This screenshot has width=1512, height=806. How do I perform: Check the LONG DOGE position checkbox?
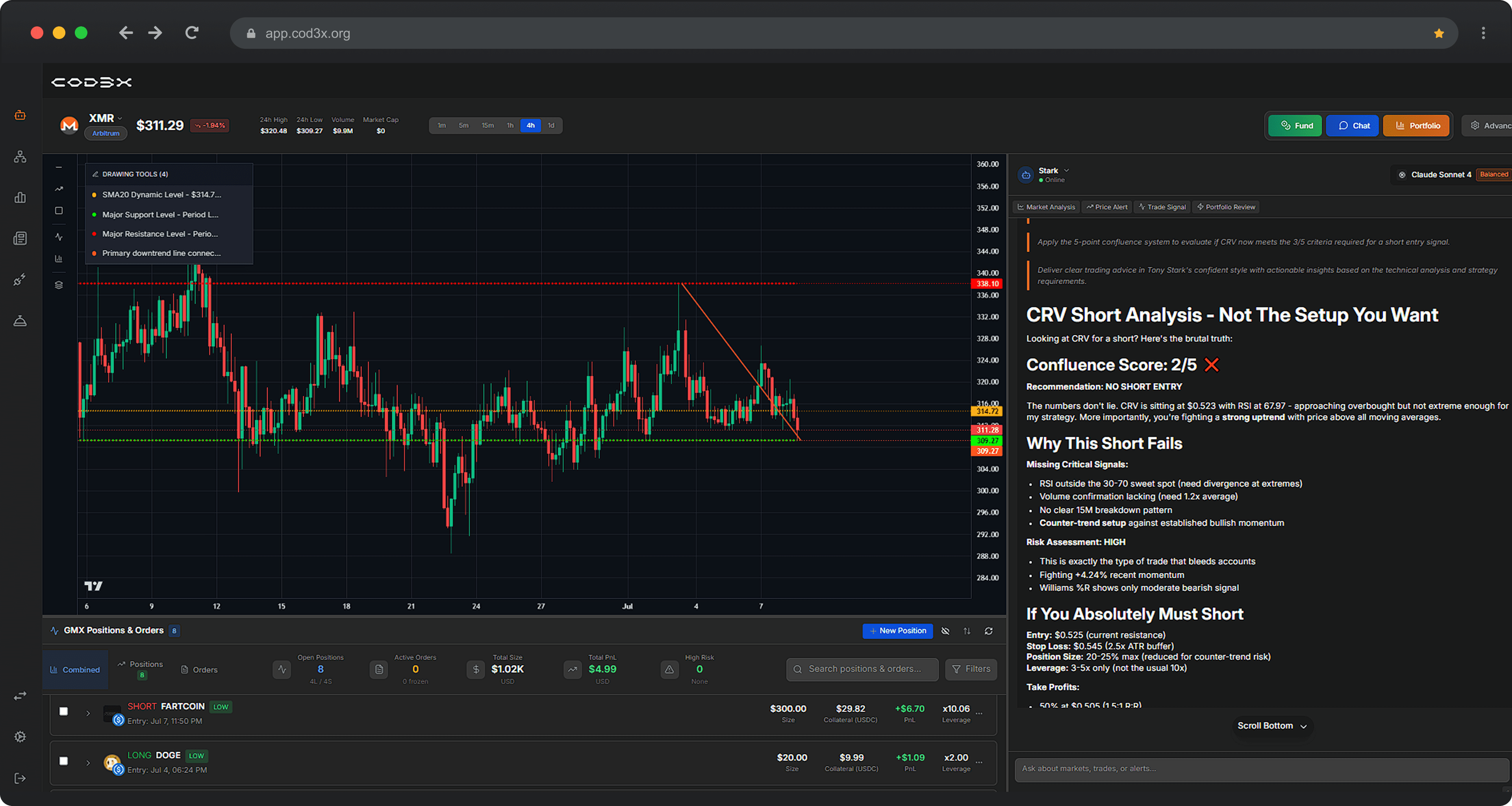pos(63,761)
